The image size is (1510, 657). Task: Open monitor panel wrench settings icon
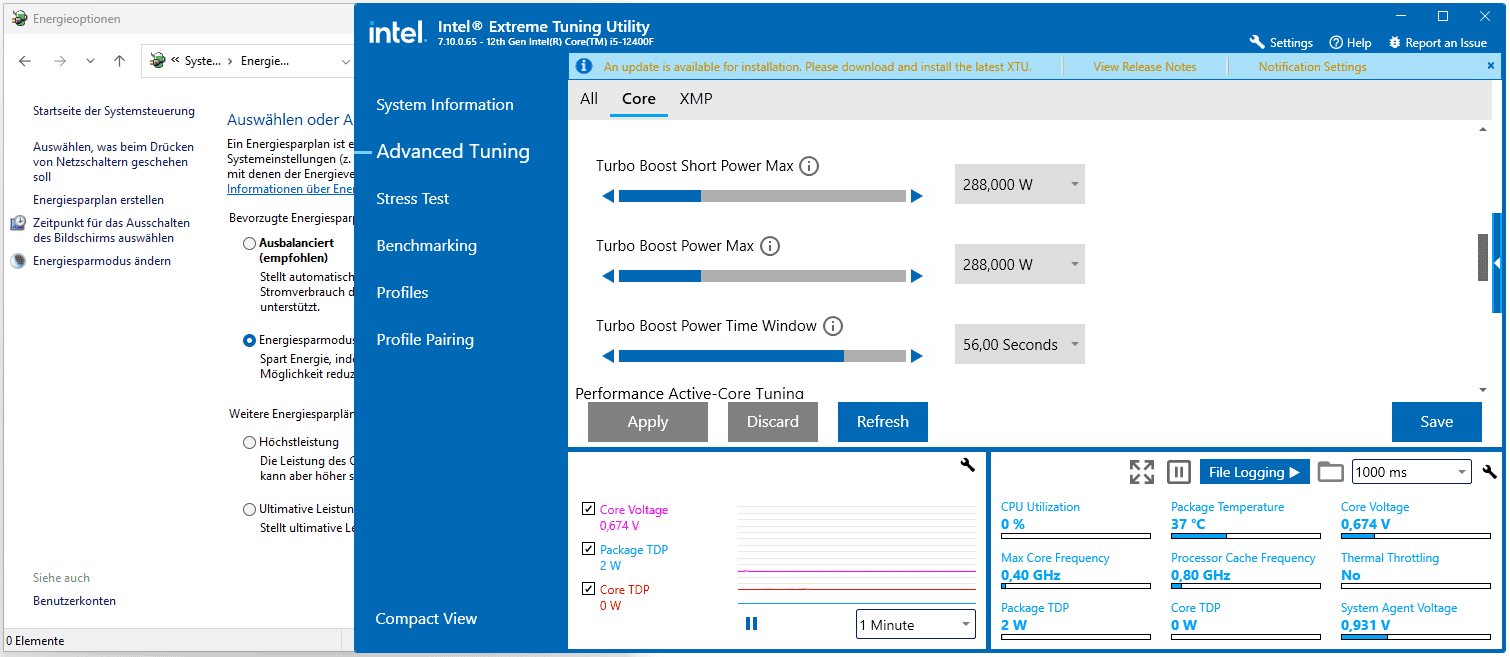click(1489, 472)
